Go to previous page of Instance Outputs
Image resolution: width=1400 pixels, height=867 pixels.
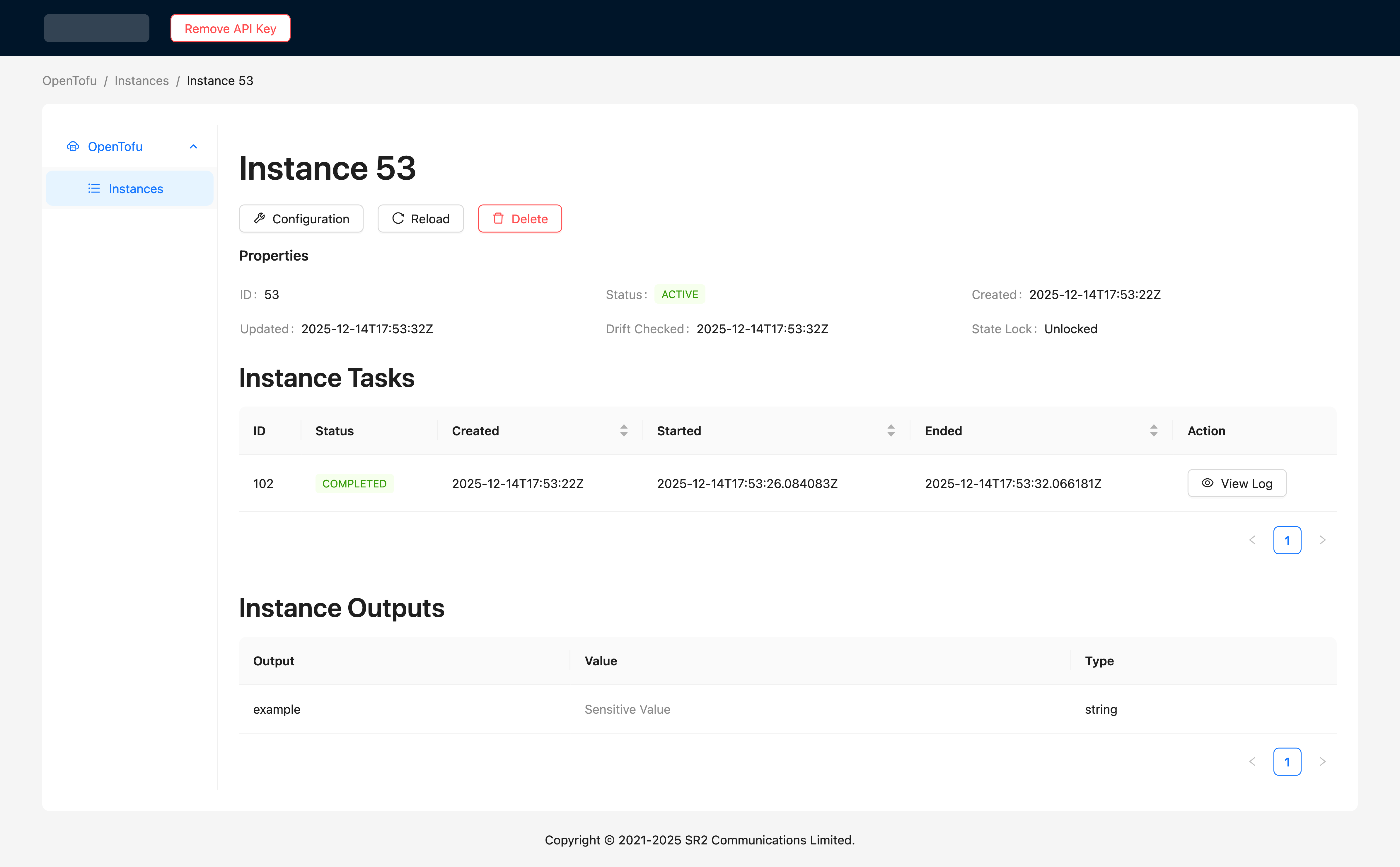click(1252, 761)
